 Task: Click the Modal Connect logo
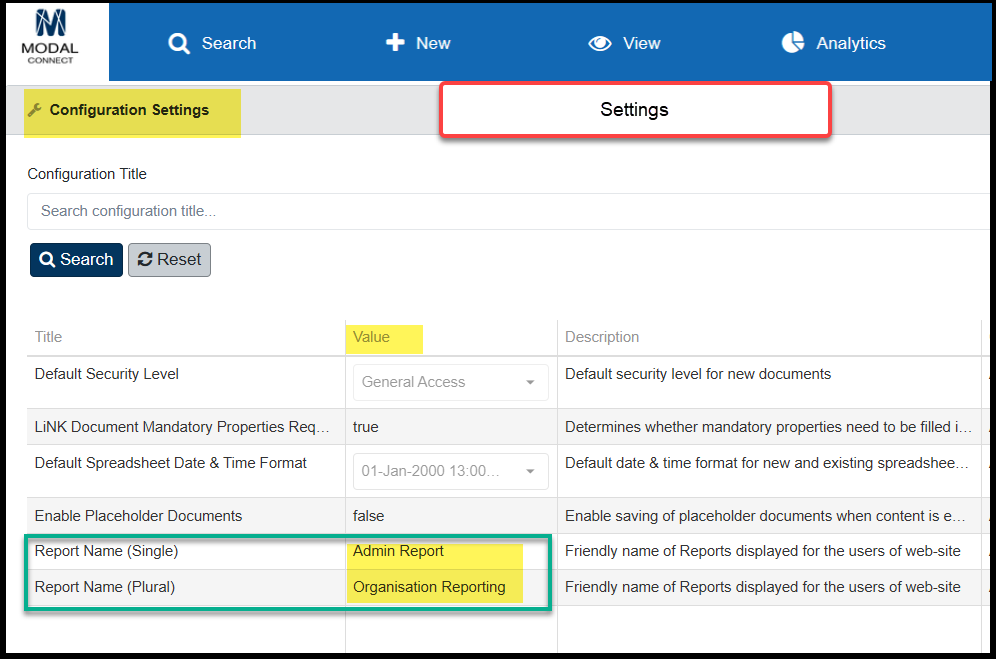pyautogui.click(x=50, y=37)
